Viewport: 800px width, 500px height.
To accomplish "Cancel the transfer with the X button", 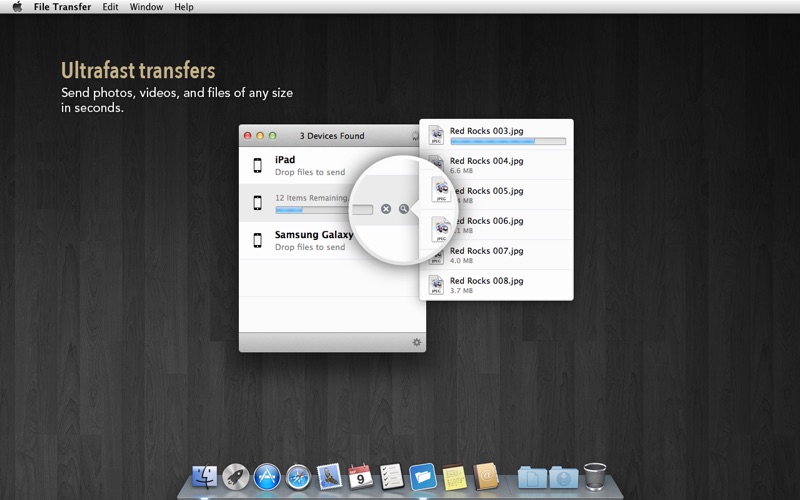I will click(386, 209).
